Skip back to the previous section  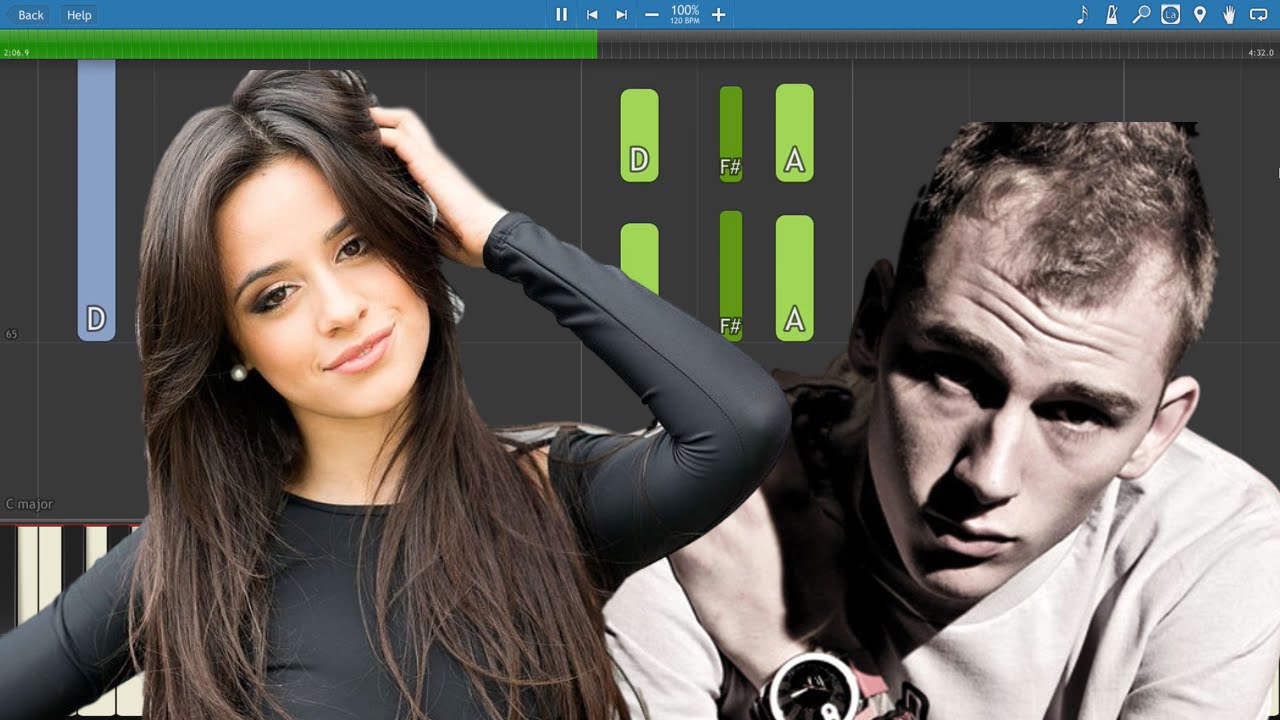(592, 15)
